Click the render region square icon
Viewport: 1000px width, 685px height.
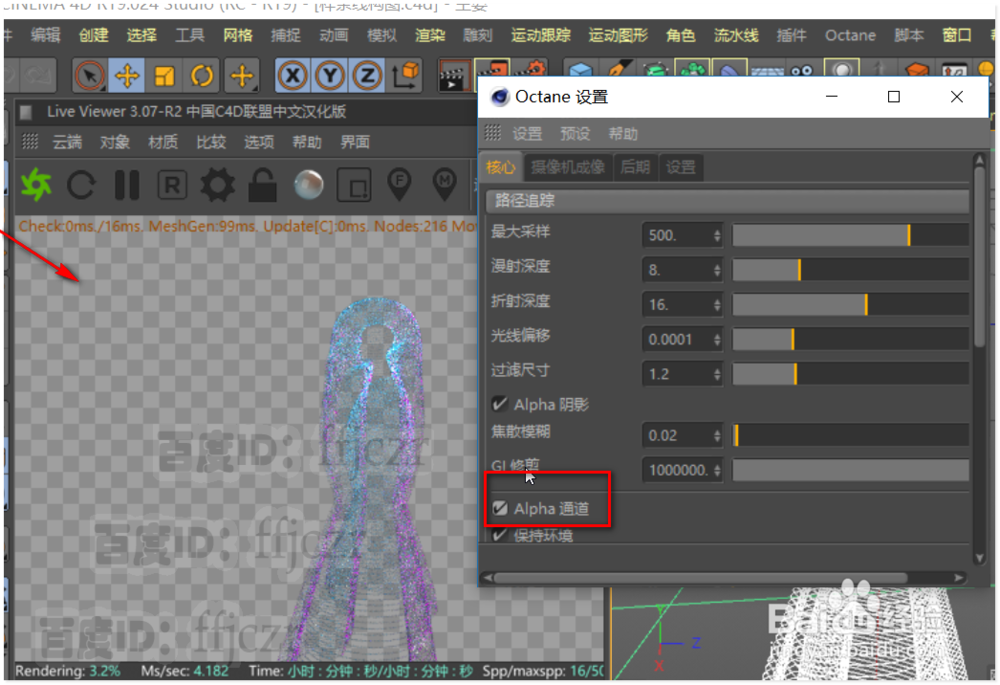(354, 185)
